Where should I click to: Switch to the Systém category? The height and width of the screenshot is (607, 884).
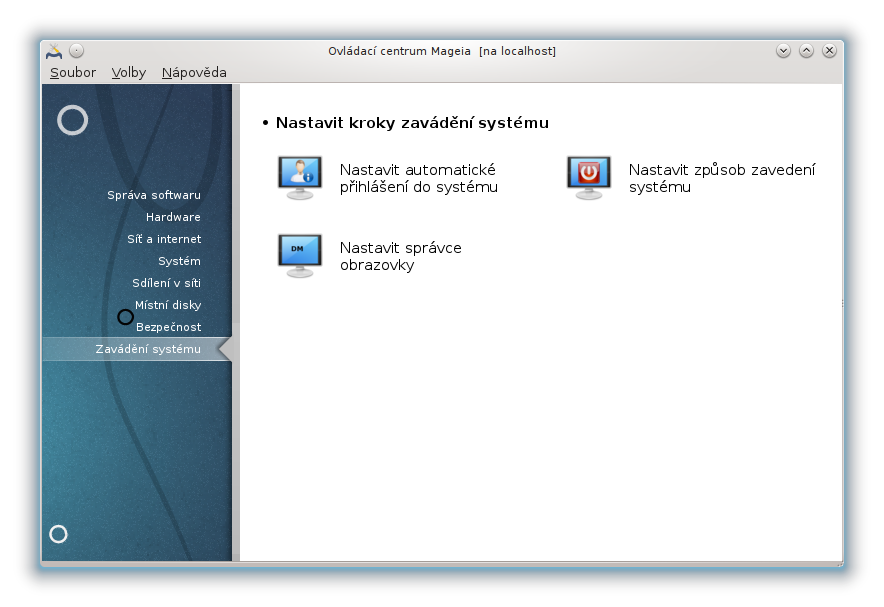tap(179, 261)
